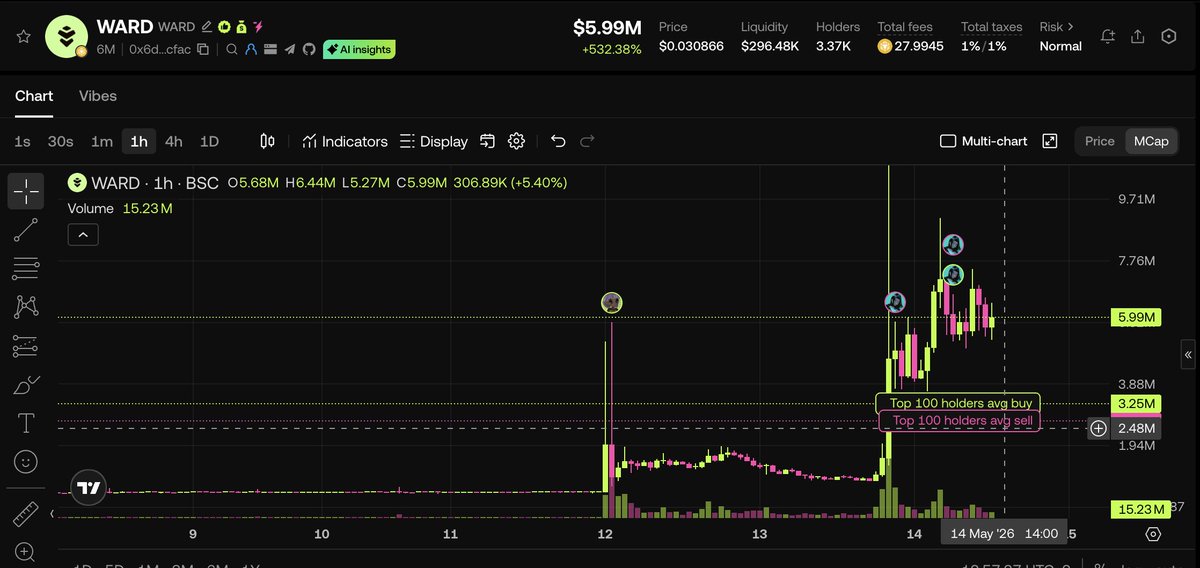Viewport: 1200px width, 568px height.
Task: Select the 1s timeframe
Action: [x=22, y=141]
